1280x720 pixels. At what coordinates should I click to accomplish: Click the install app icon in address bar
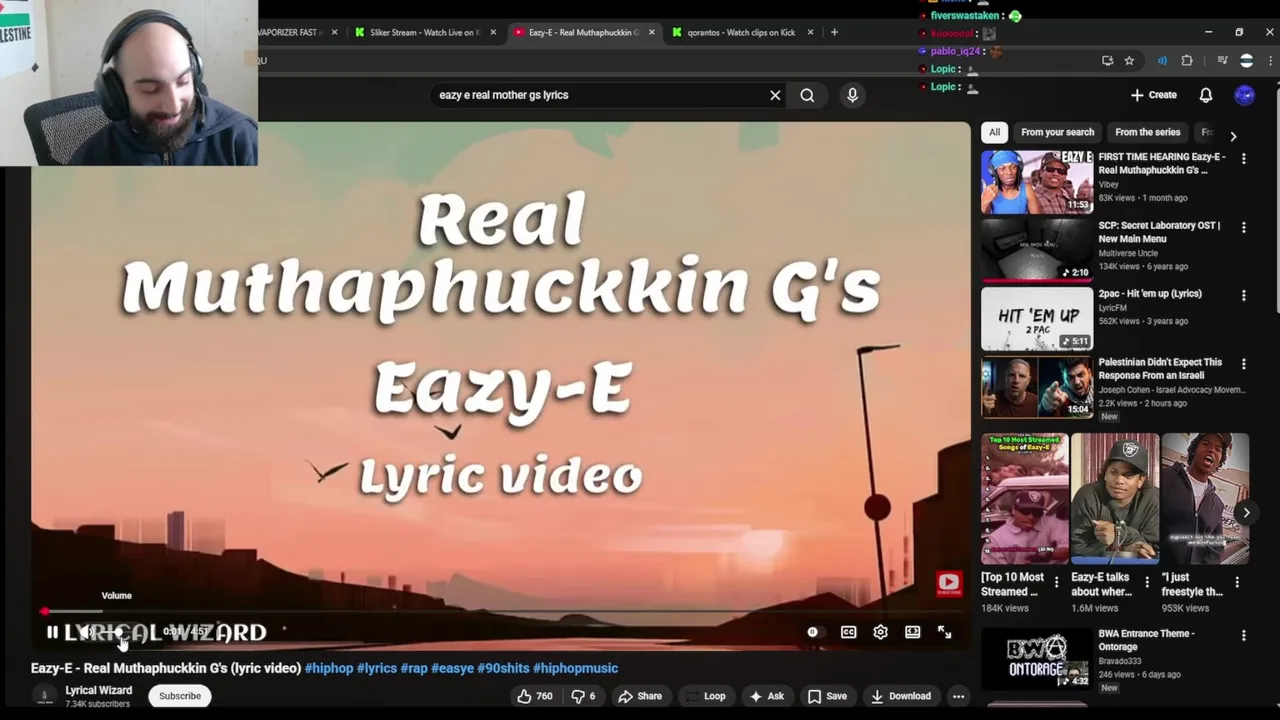tap(1107, 60)
